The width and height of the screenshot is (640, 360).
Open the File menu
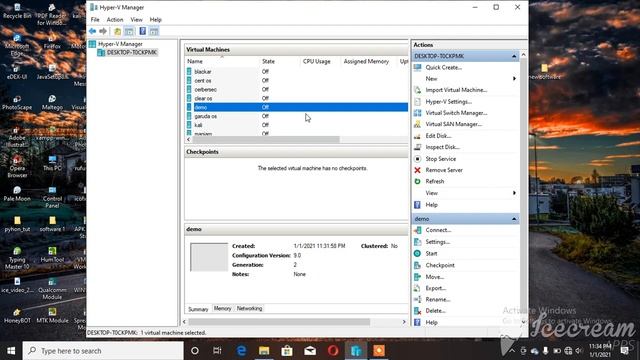tap(95, 20)
